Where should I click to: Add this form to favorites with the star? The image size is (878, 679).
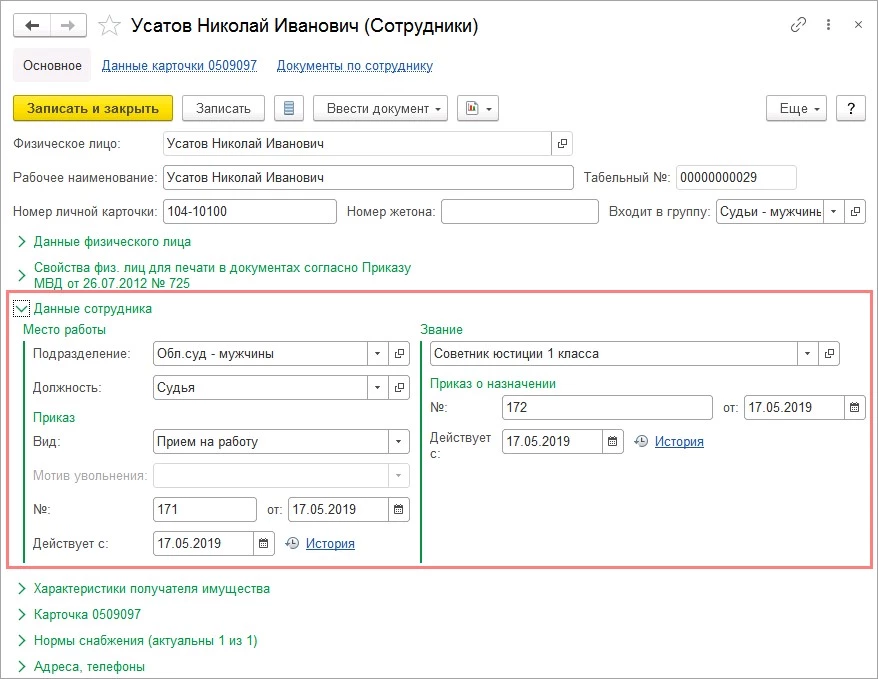(111, 27)
